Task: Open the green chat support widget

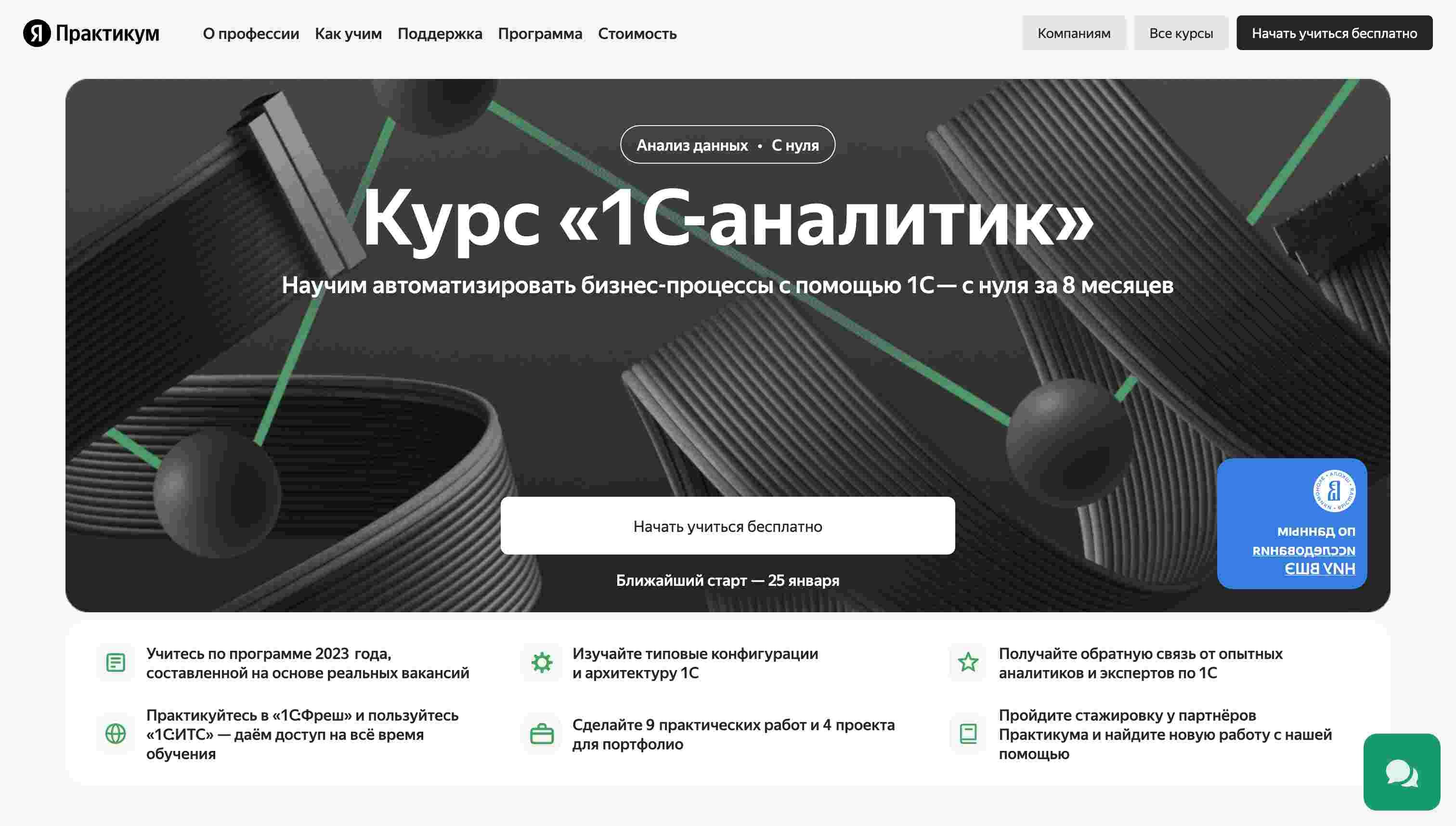Action: tap(1402, 772)
